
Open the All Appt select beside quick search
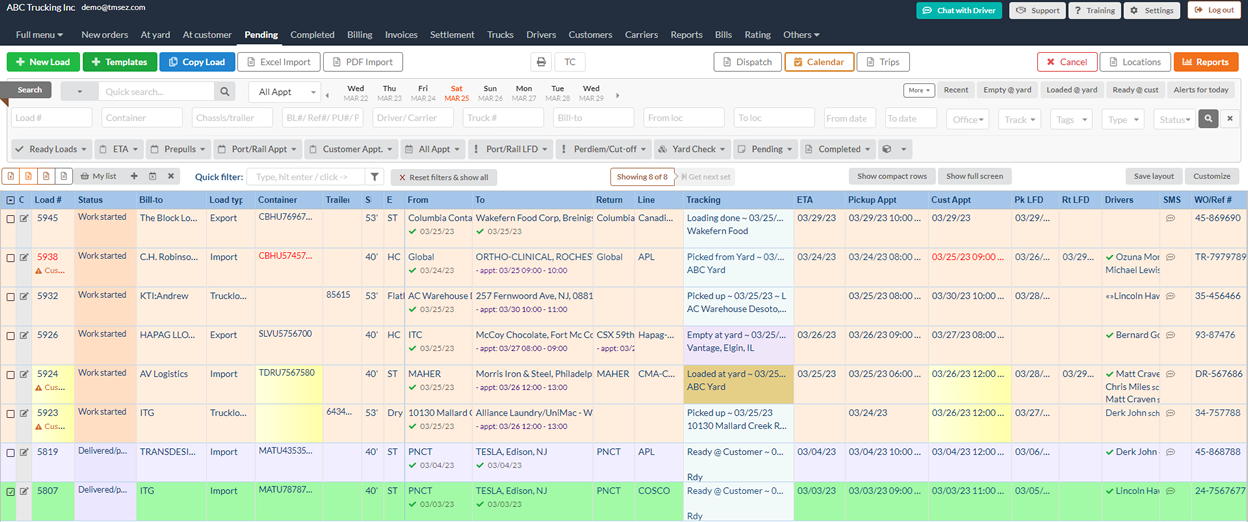284,92
